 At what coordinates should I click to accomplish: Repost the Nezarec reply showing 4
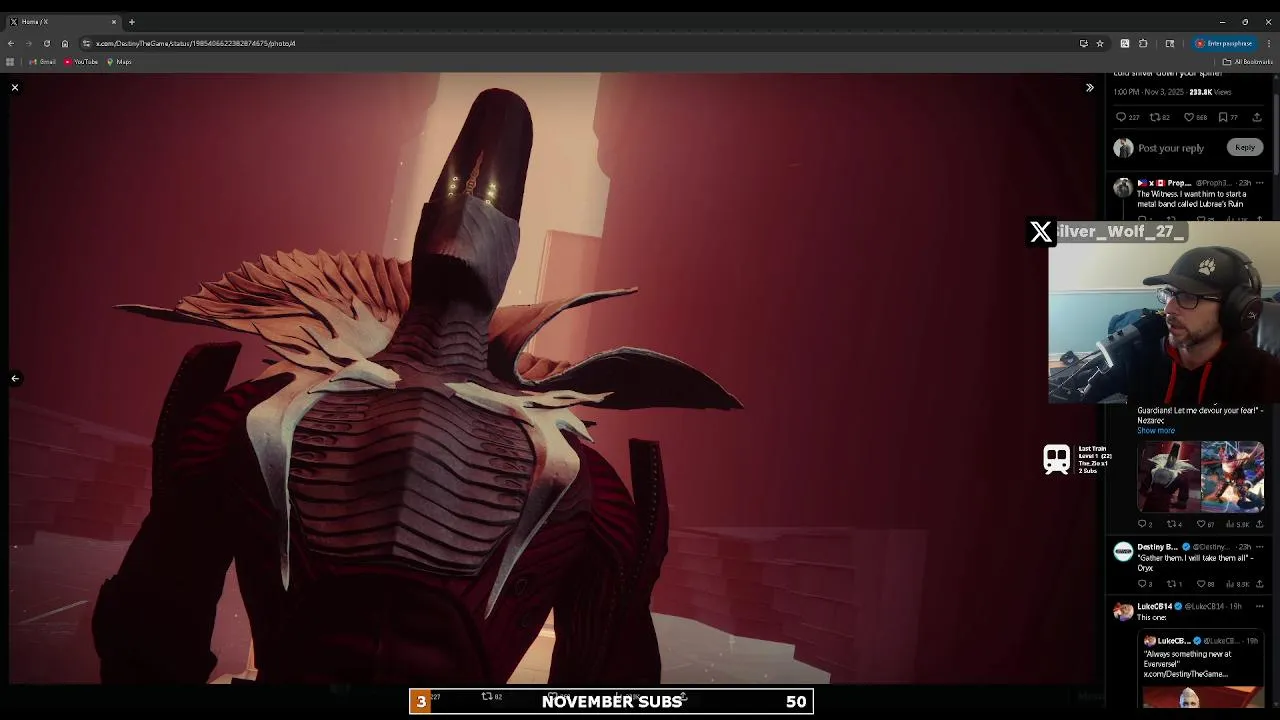tap(1175, 524)
